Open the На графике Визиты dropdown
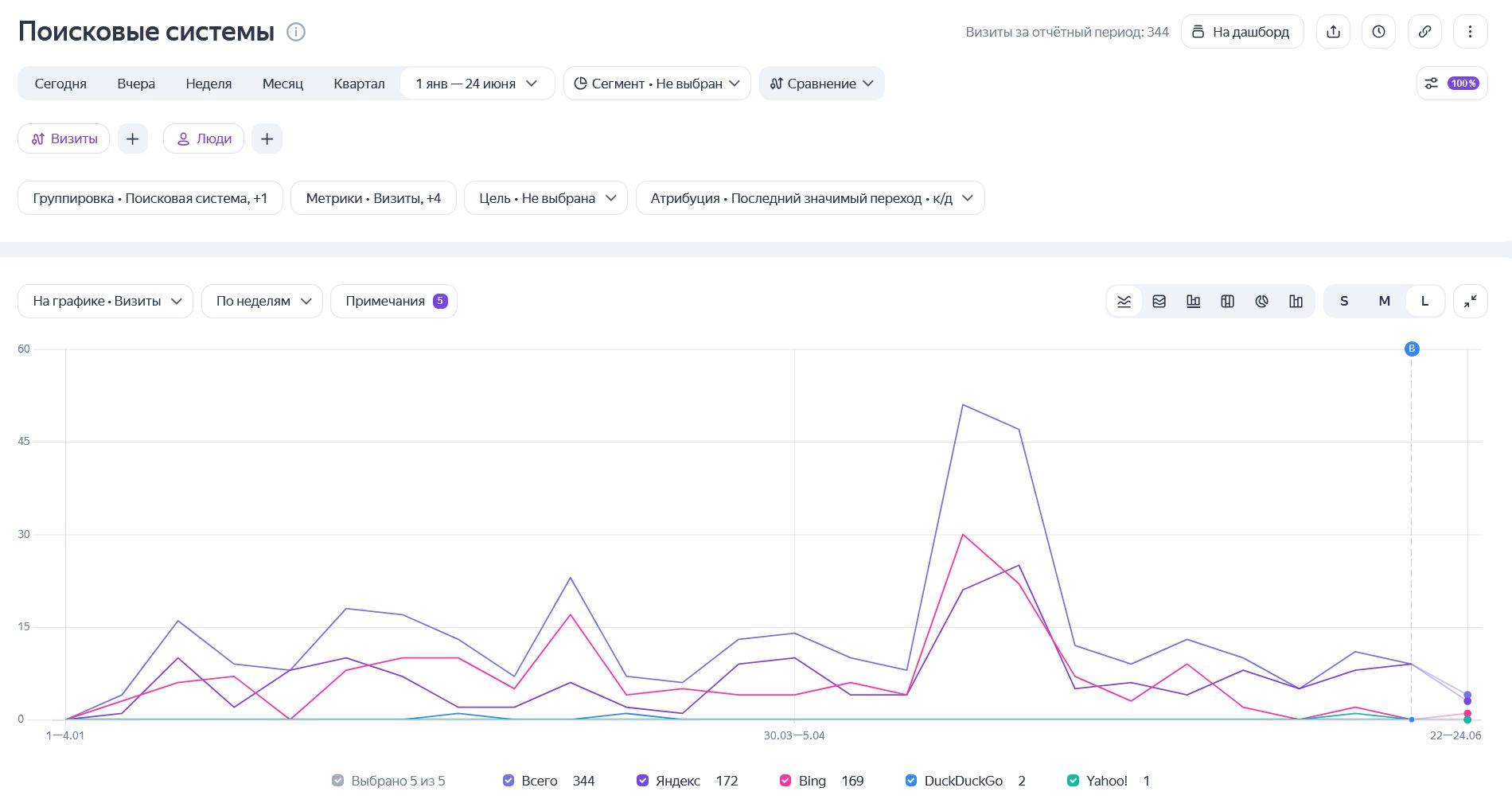Image resolution: width=1512 pixels, height=807 pixels. [105, 301]
